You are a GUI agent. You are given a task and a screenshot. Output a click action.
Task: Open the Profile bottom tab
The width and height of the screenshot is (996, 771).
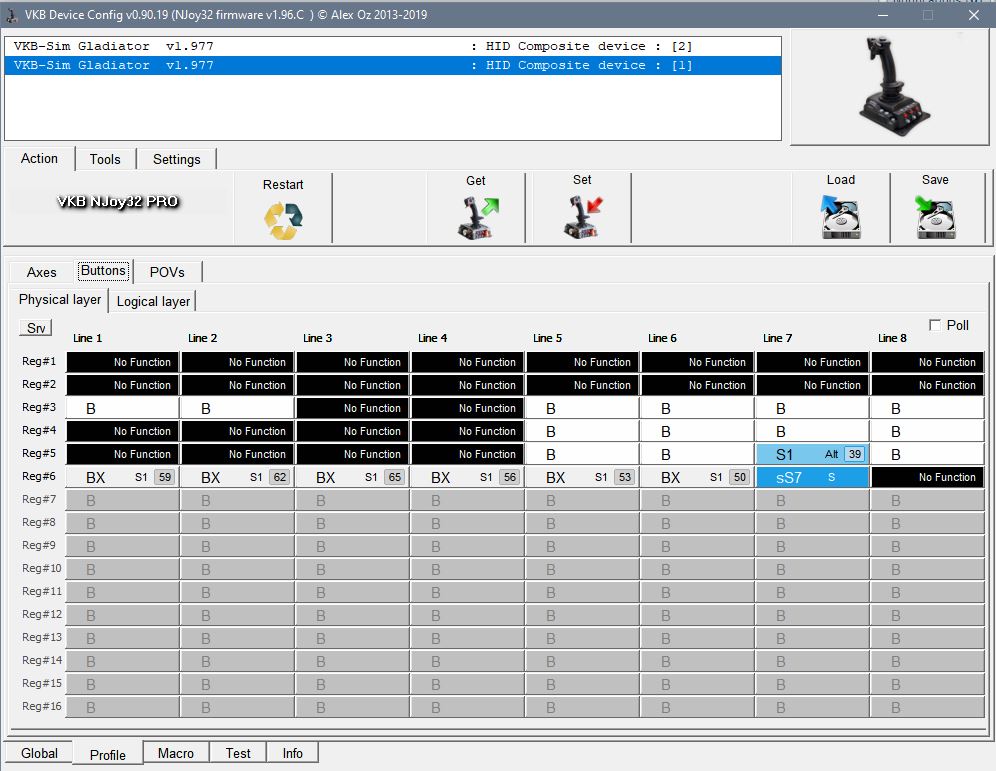(107, 754)
